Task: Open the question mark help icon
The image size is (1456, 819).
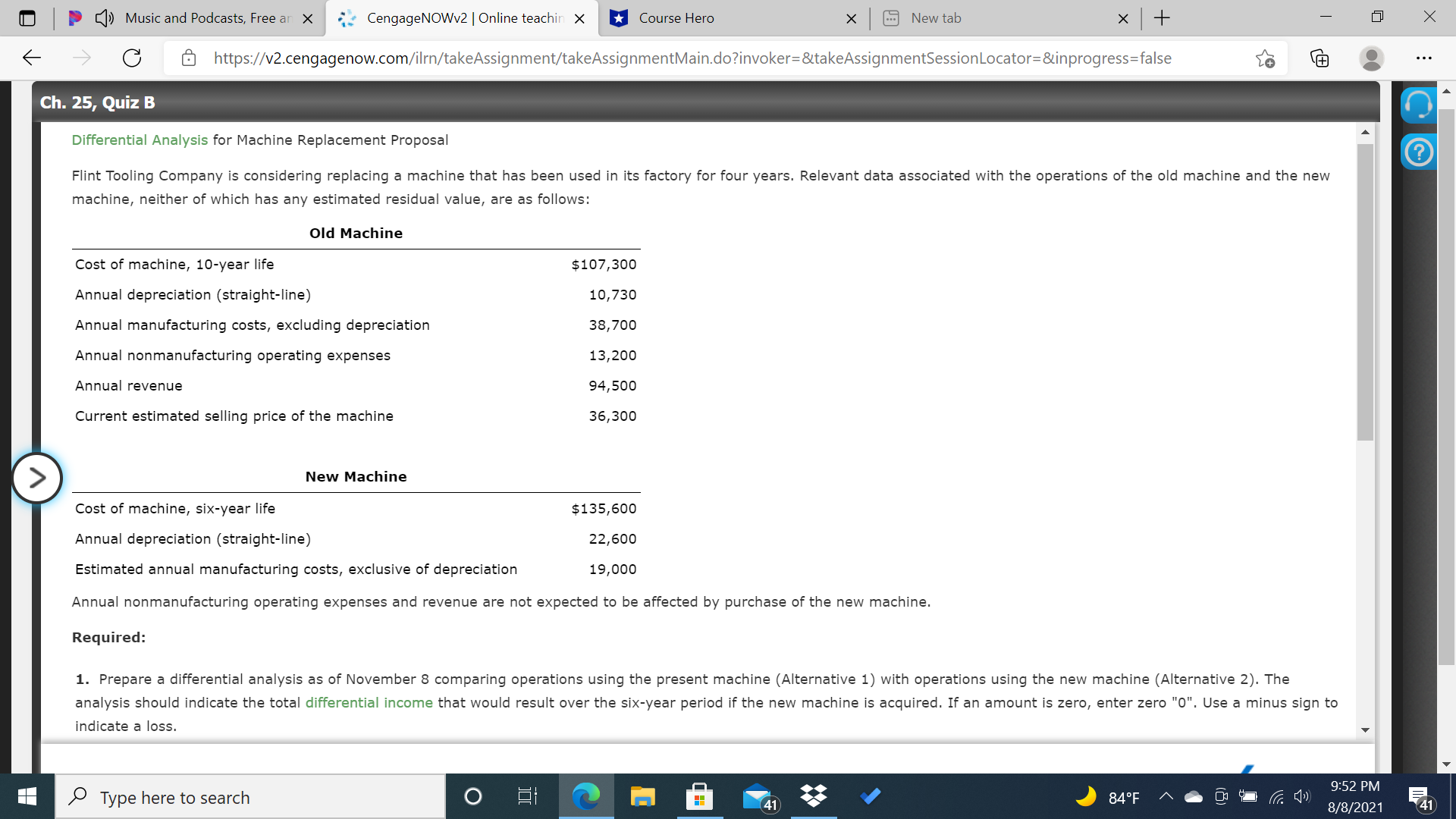Action: click(x=1418, y=152)
